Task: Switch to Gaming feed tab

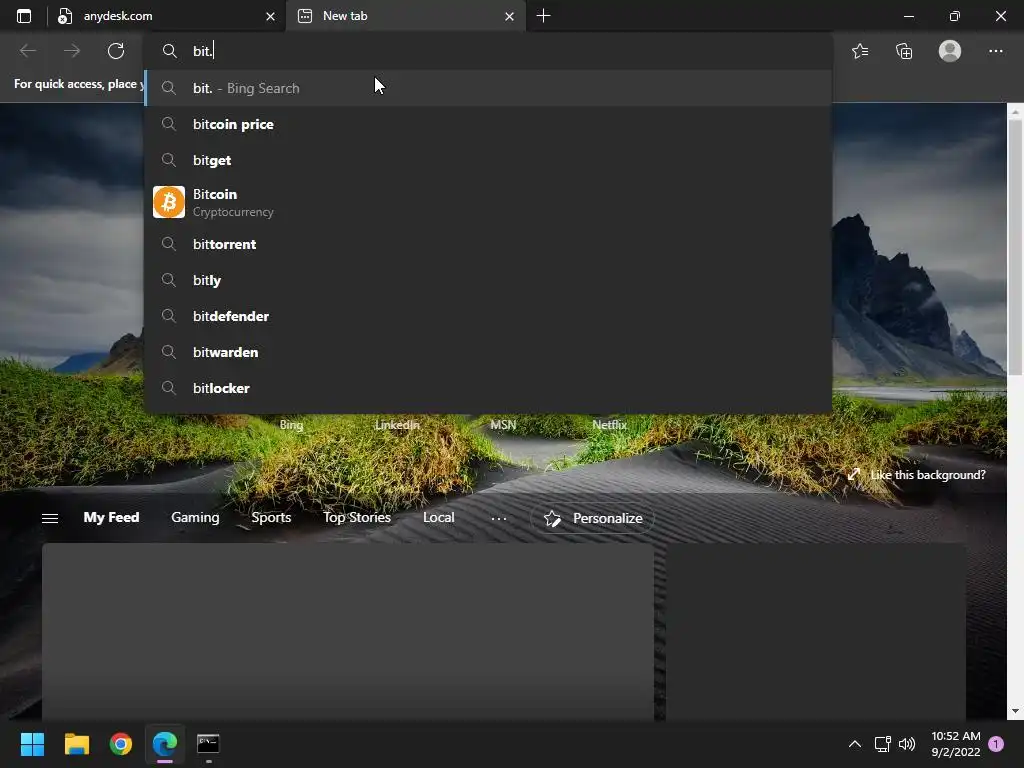Action: (x=195, y=517)
